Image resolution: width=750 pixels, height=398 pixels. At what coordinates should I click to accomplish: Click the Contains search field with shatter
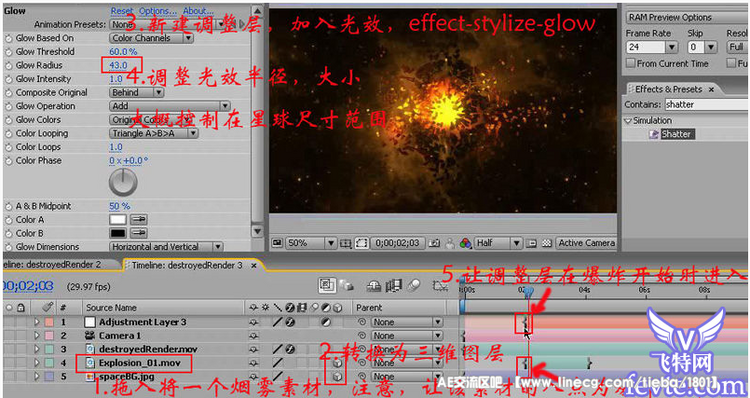707,104
